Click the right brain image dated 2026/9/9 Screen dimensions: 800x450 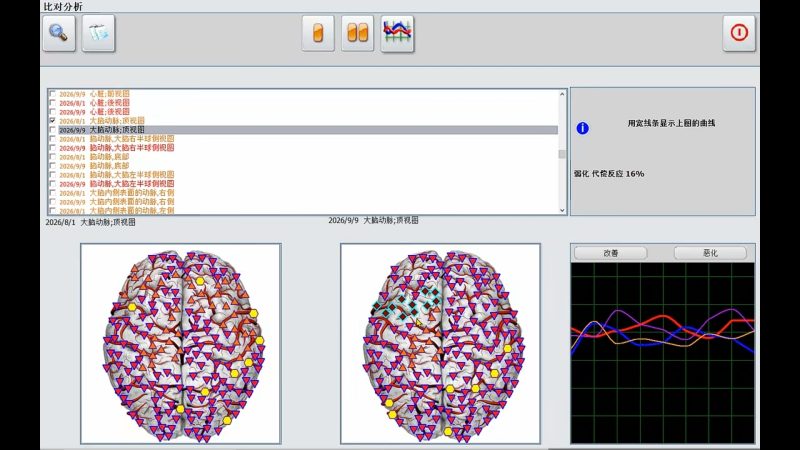(x=440, y=343)
